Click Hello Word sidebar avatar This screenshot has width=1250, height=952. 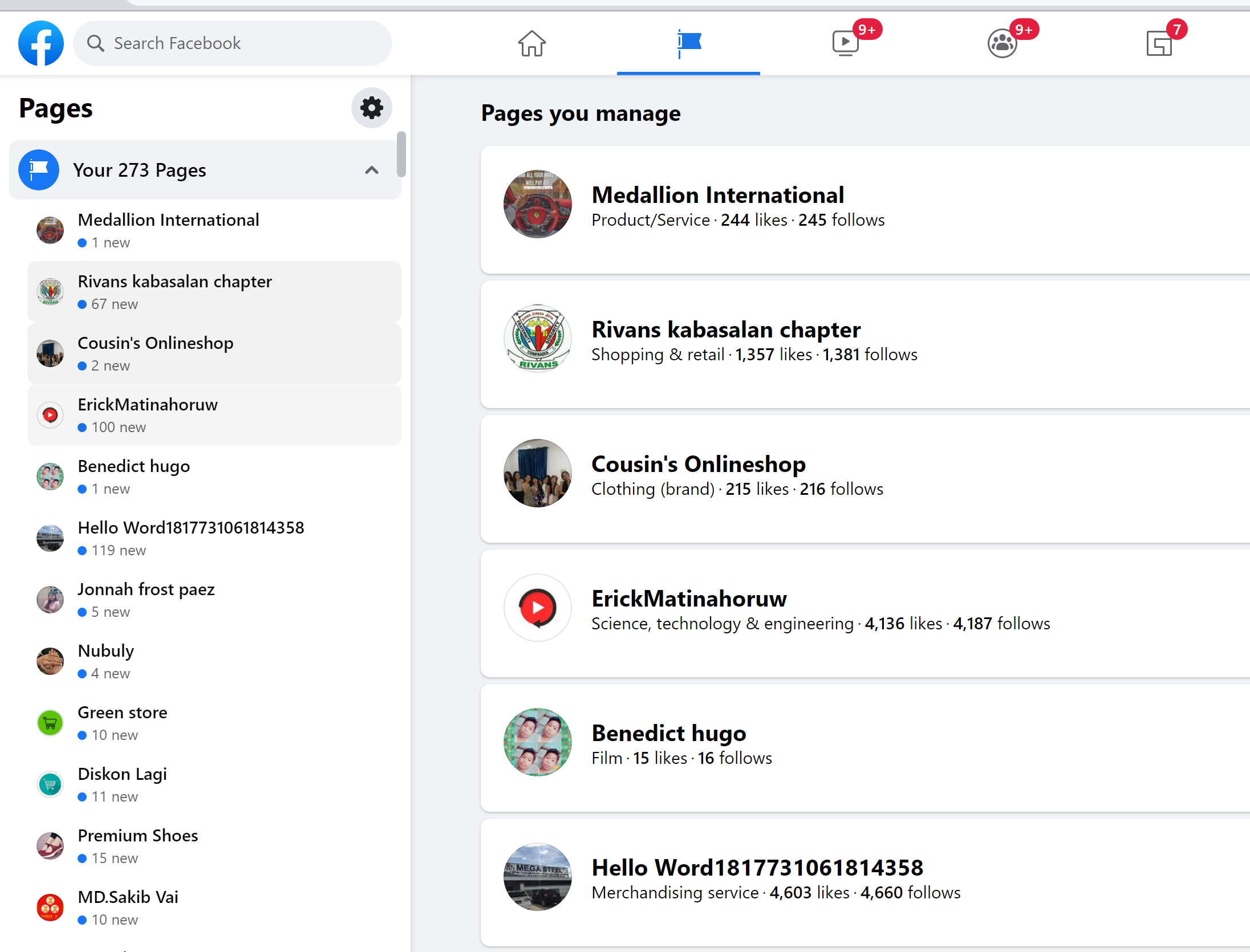pos(50,538)
